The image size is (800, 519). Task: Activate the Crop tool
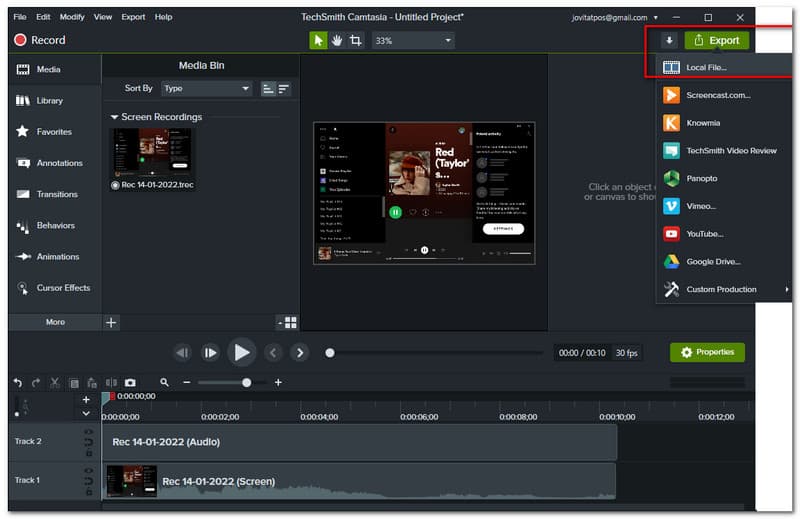(356, 40)
